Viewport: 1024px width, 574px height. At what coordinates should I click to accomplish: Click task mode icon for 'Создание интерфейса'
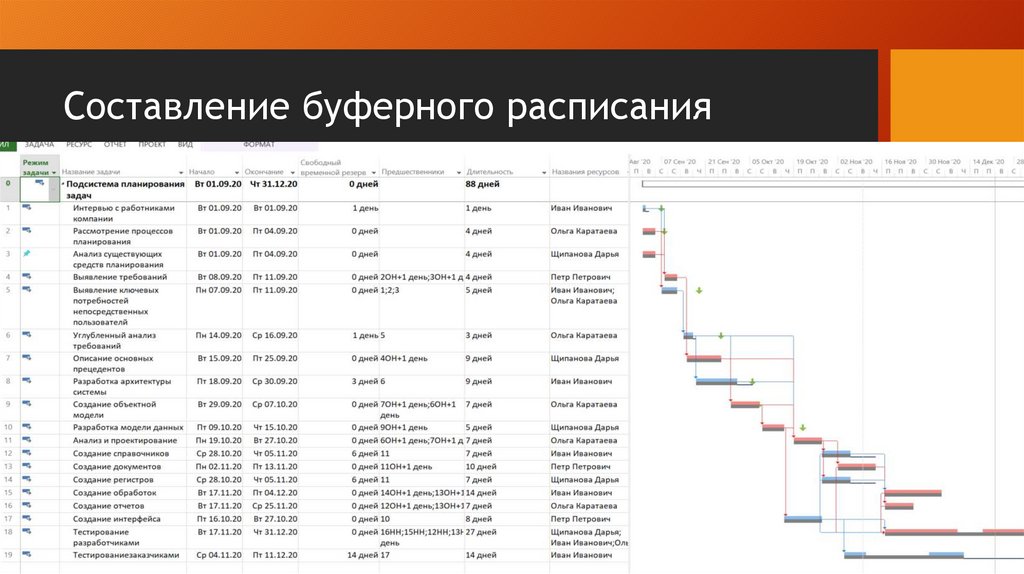27,518
